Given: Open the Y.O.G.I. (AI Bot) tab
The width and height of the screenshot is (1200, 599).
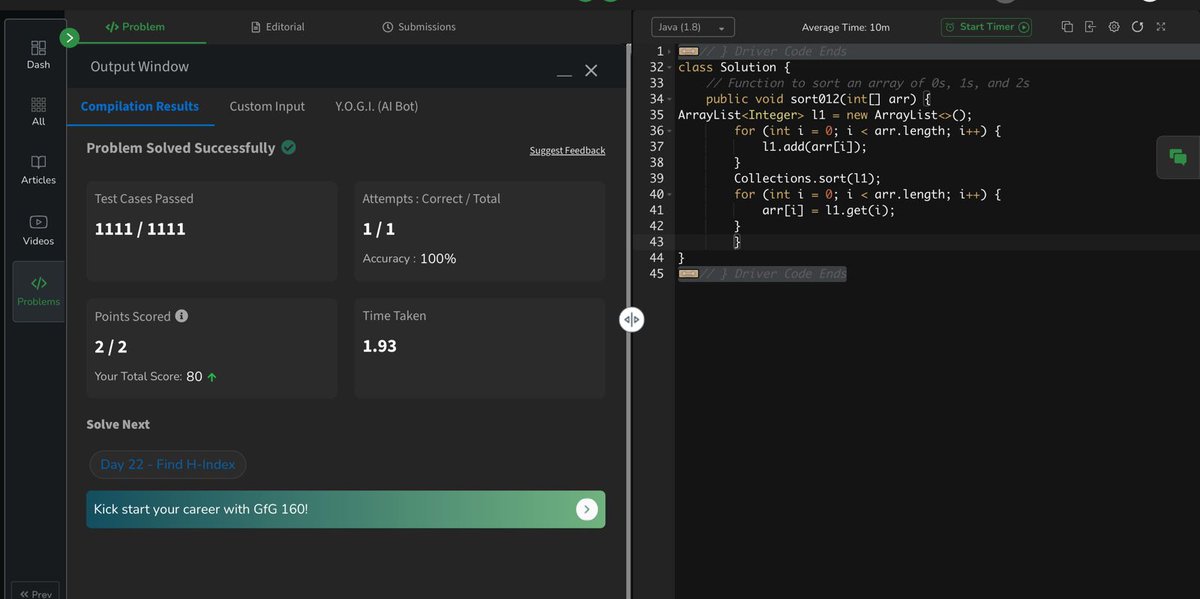Looking at the screenshot, I should tap(377, 106).
